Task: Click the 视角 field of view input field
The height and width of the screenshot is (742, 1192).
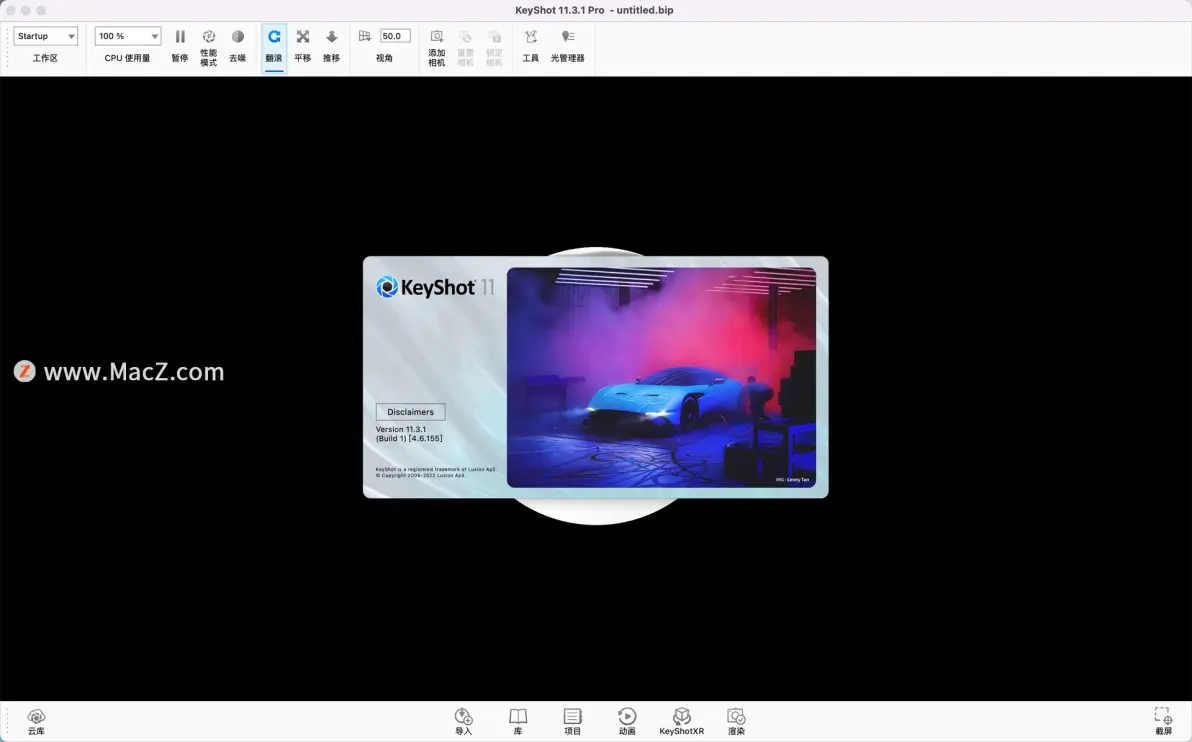Action: click(x=394, y=36)
